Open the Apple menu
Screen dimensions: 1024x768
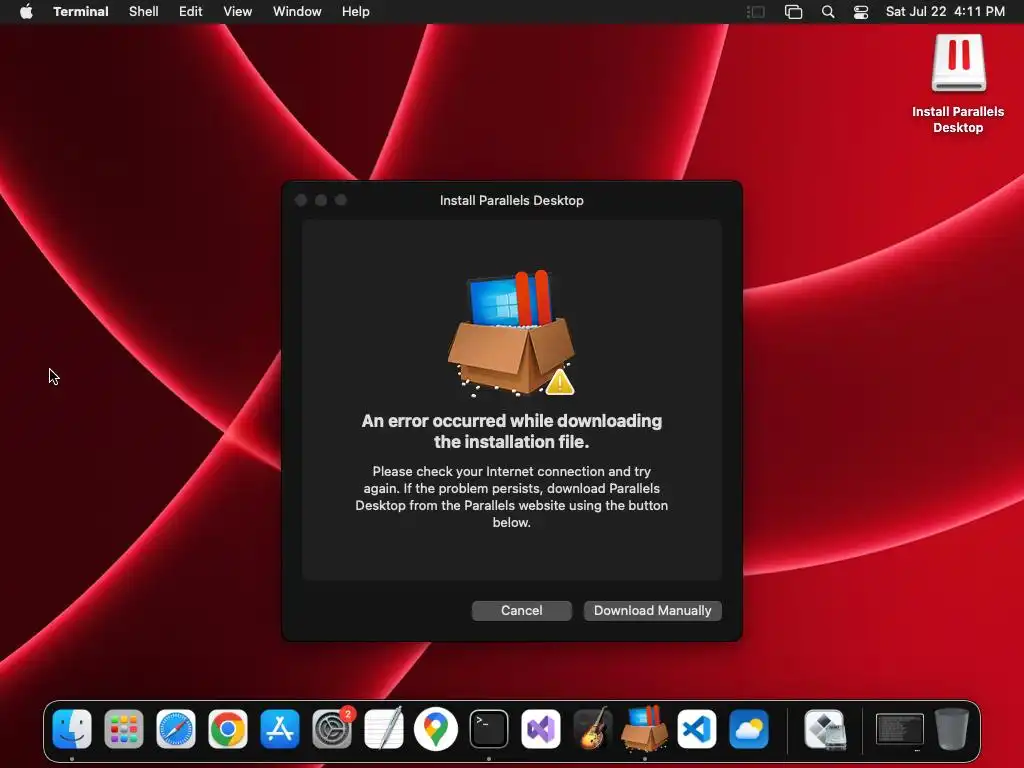(x=26, y=12)
